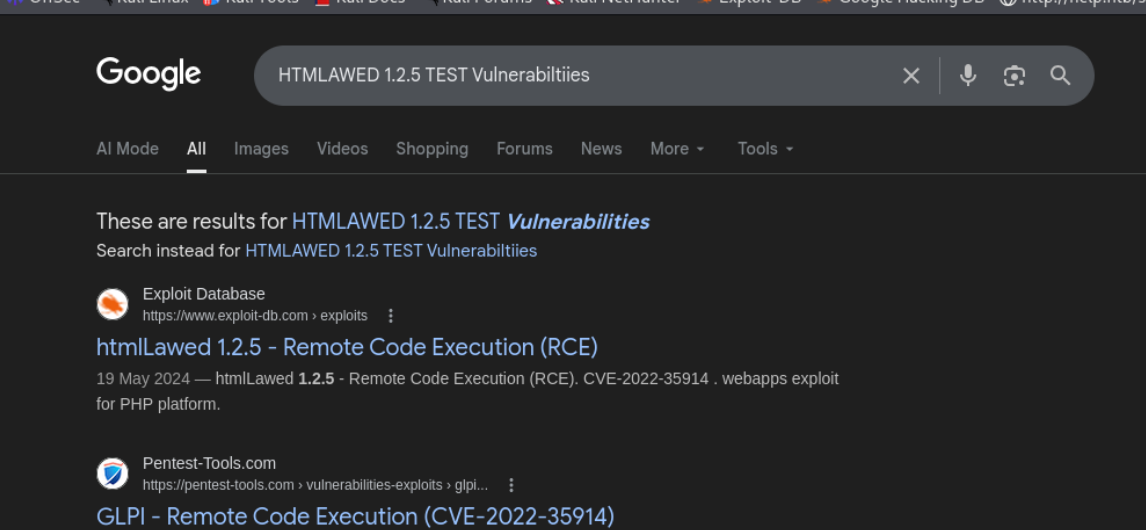This screenshot has height=530, width=1146.
Task: Open the Shopping tab
Action: point(432,149)
